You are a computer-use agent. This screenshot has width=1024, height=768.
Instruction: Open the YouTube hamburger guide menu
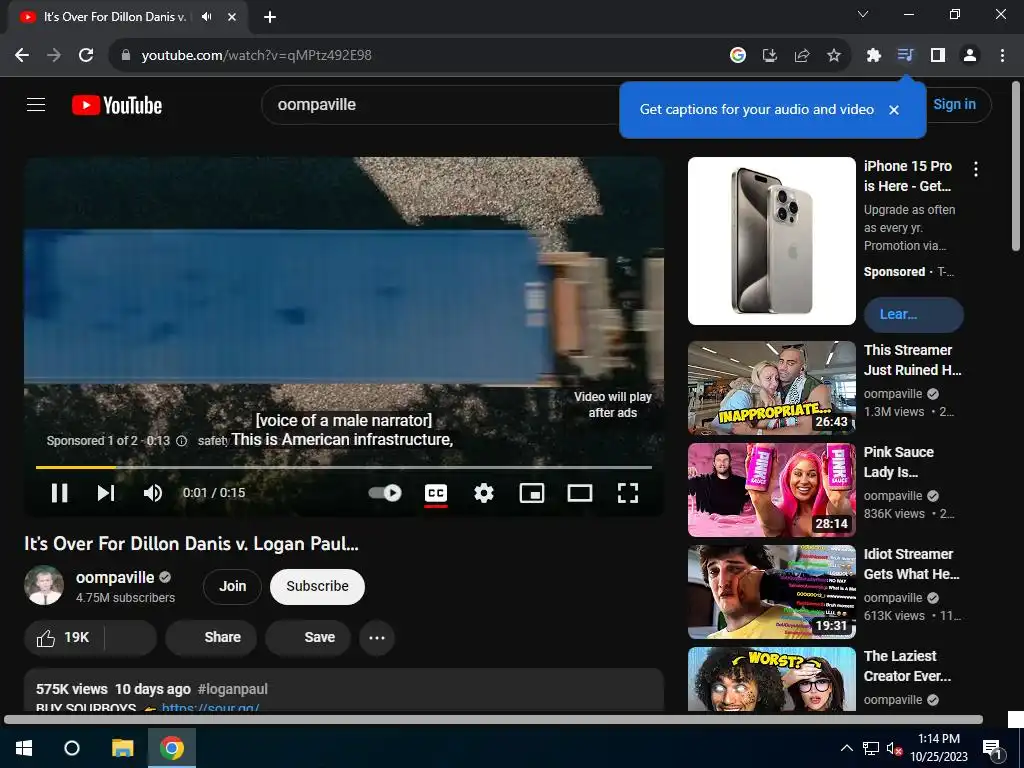click(x=36, y=104)
